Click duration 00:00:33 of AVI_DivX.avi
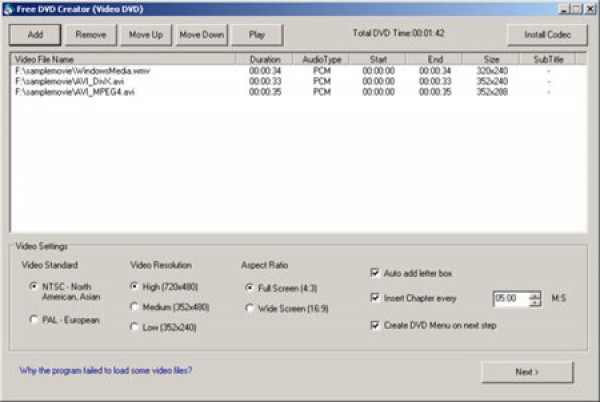Screen dimensions: 600x402 tap(265, 81)
